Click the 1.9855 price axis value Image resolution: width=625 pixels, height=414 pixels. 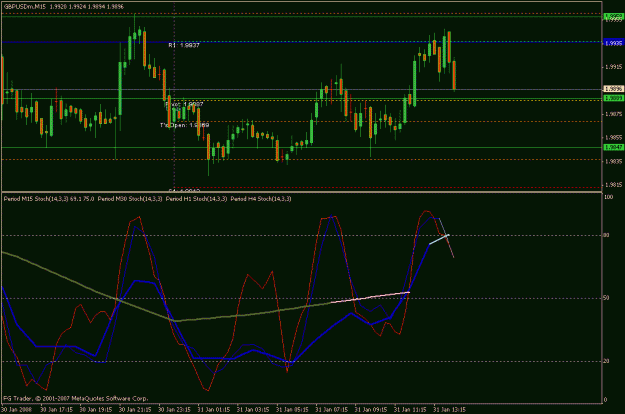point(614,138)
